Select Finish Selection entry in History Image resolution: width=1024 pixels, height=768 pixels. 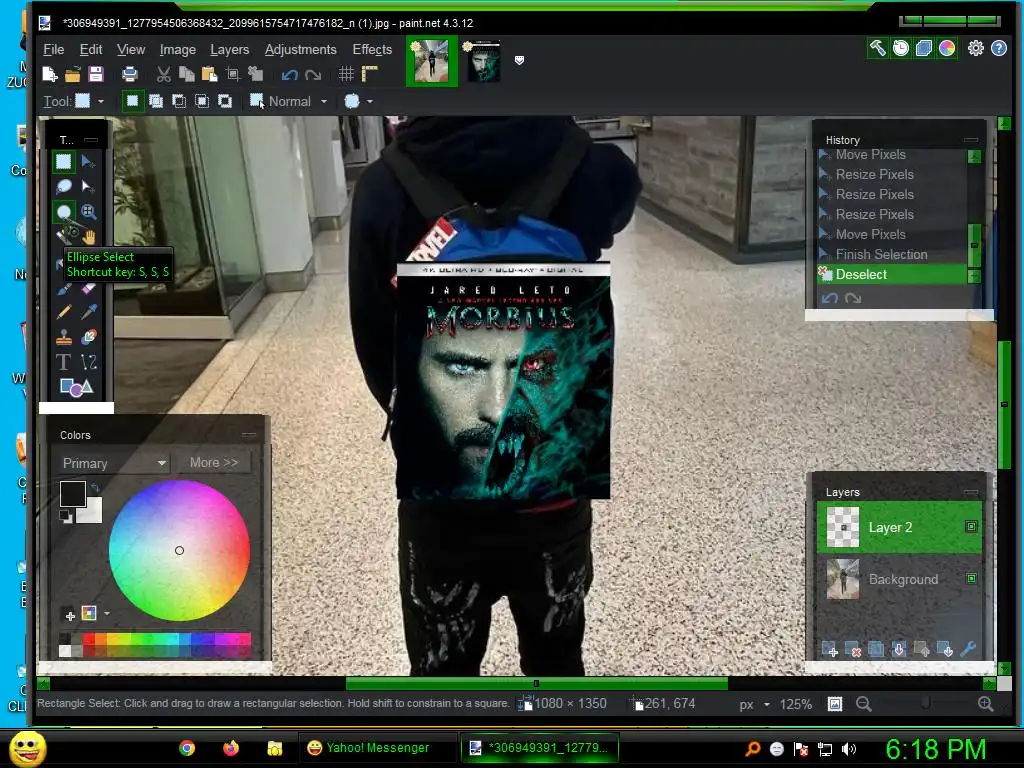(x=892, y=254)
